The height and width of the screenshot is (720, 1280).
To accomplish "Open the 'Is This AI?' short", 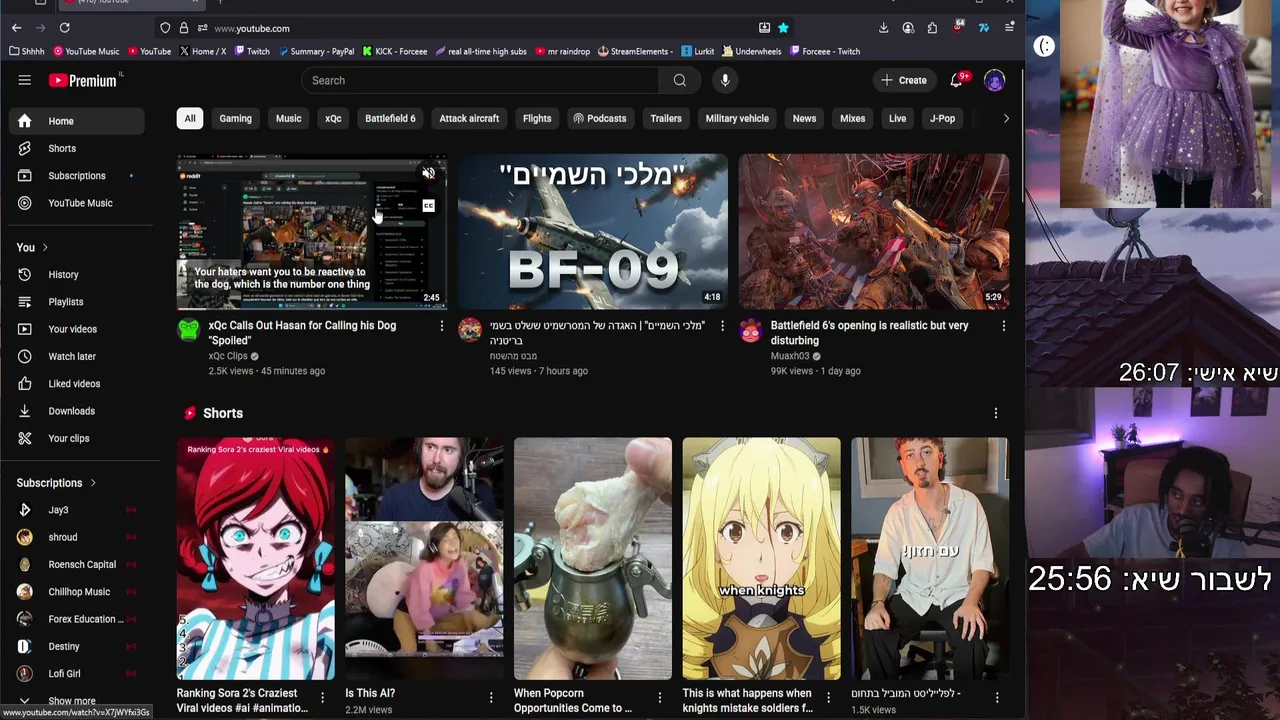I will click(x=424, y=559).
